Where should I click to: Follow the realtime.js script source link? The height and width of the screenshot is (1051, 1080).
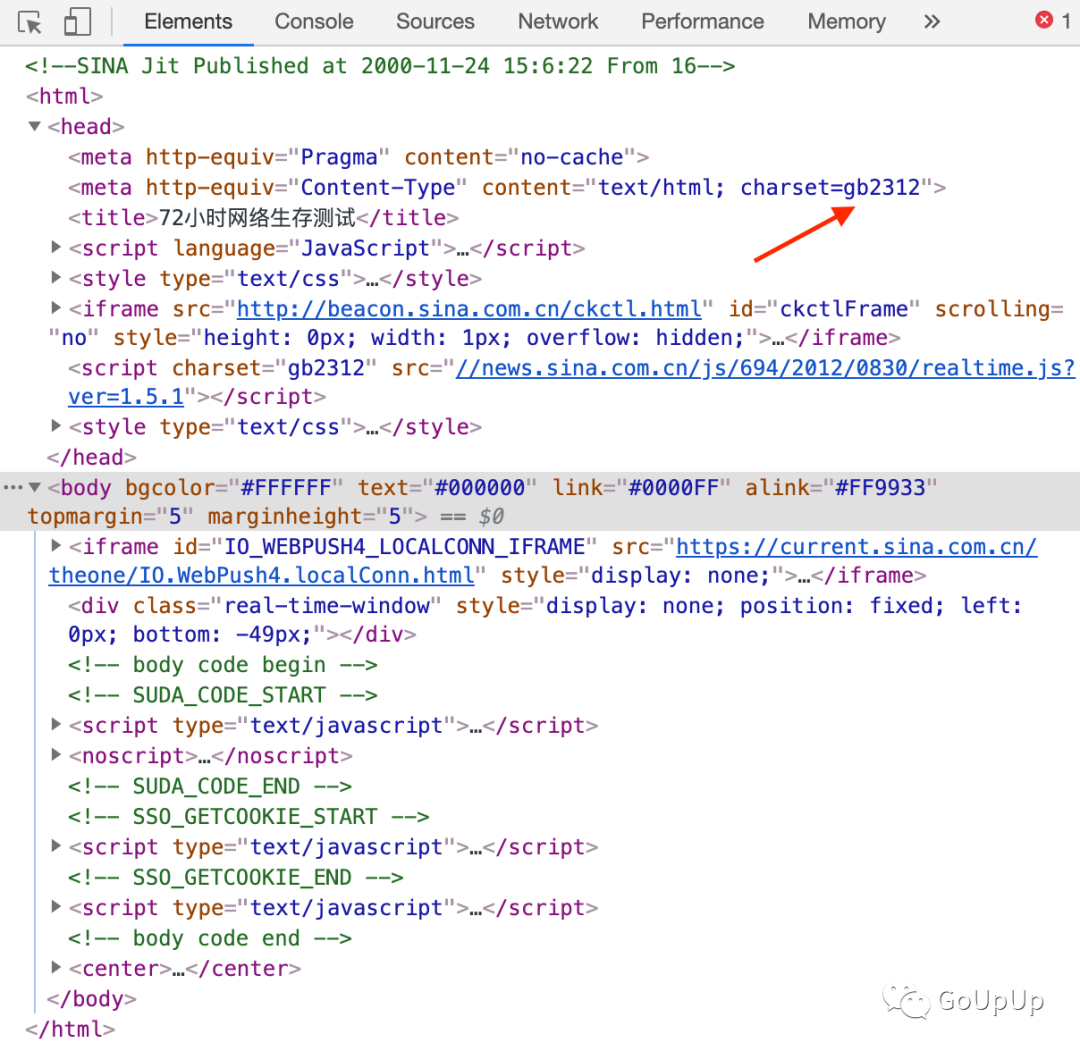(x=765, y=368)
